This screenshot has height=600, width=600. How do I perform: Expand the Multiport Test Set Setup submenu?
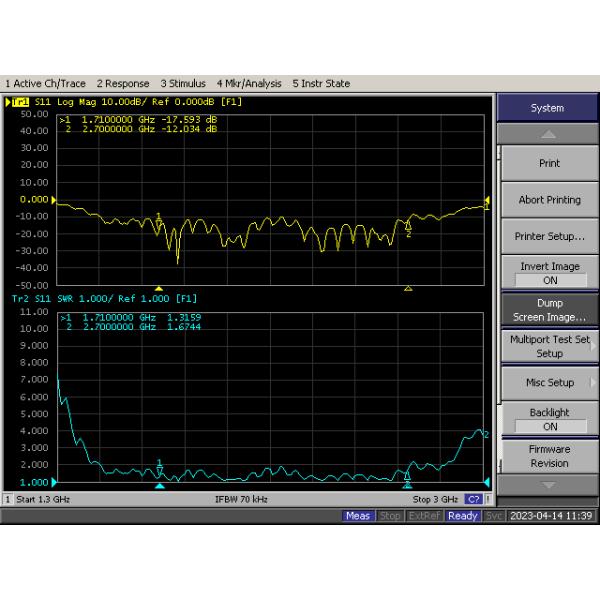pyautogui.click(x=549, y=346)
